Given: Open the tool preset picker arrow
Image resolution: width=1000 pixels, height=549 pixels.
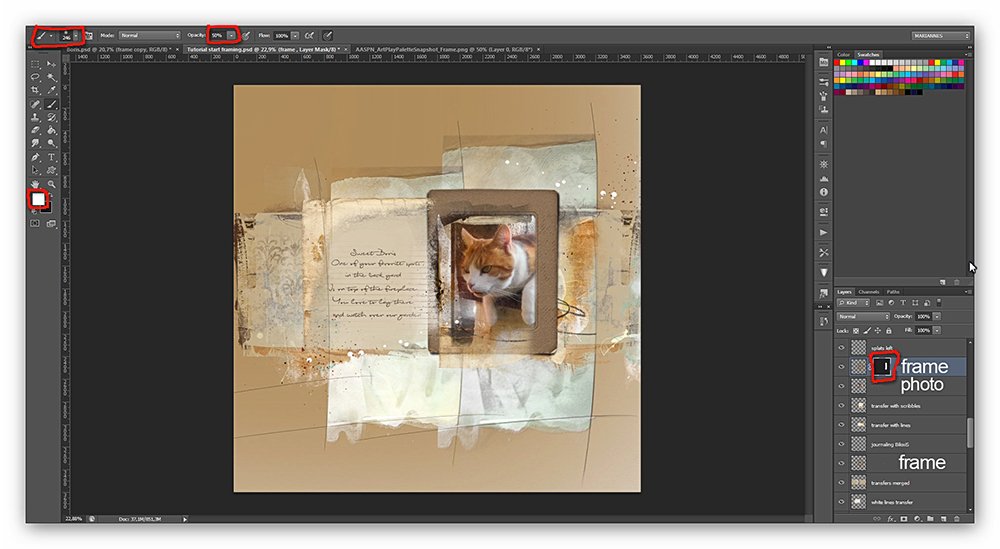Looking at the screenshot, I should [x=51, y=36].
